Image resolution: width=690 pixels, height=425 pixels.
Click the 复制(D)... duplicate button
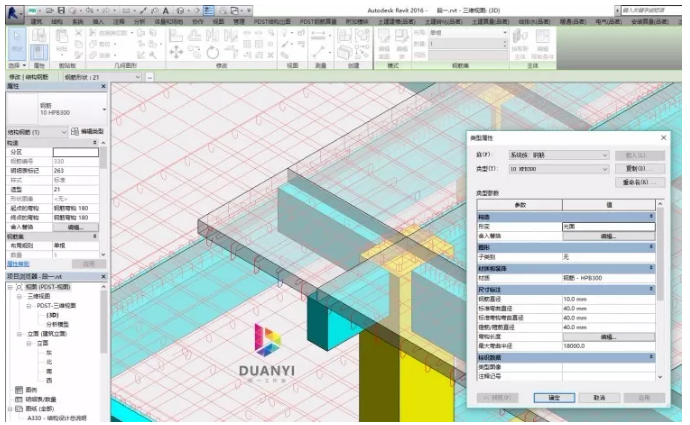tap(640, 169)
